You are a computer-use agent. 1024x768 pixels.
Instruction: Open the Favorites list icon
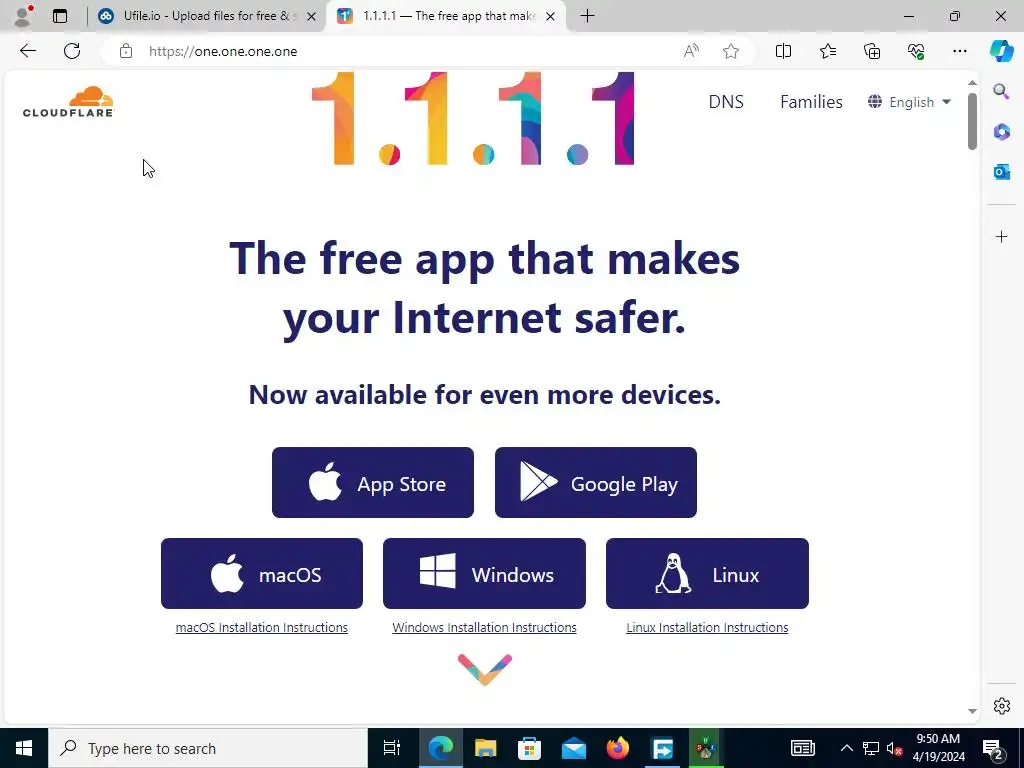827,51
